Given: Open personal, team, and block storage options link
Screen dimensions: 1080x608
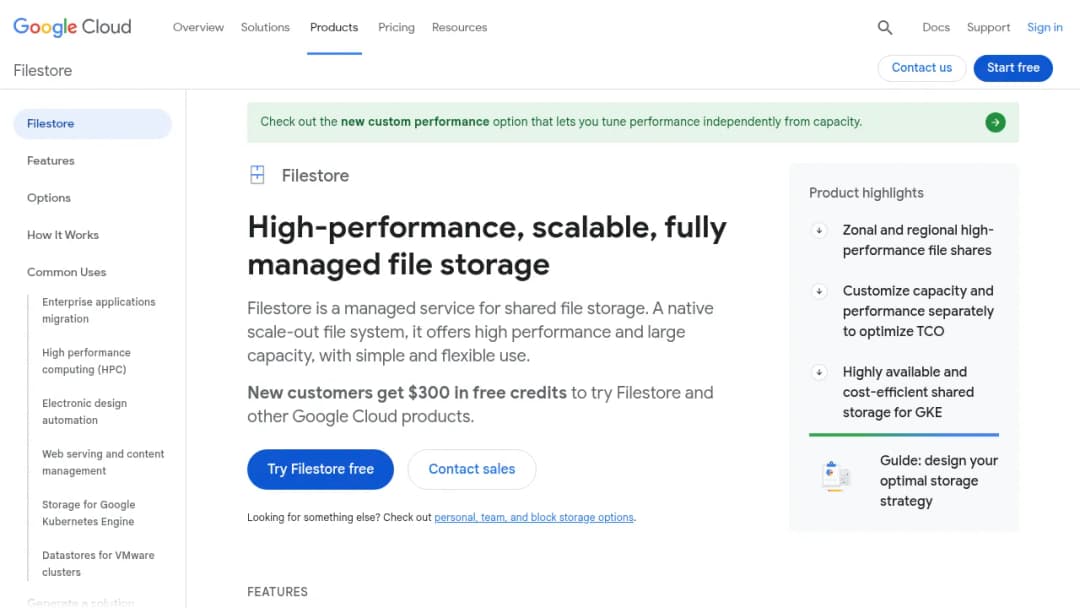Looking at the screenshot, I should [x=534, y=517].
